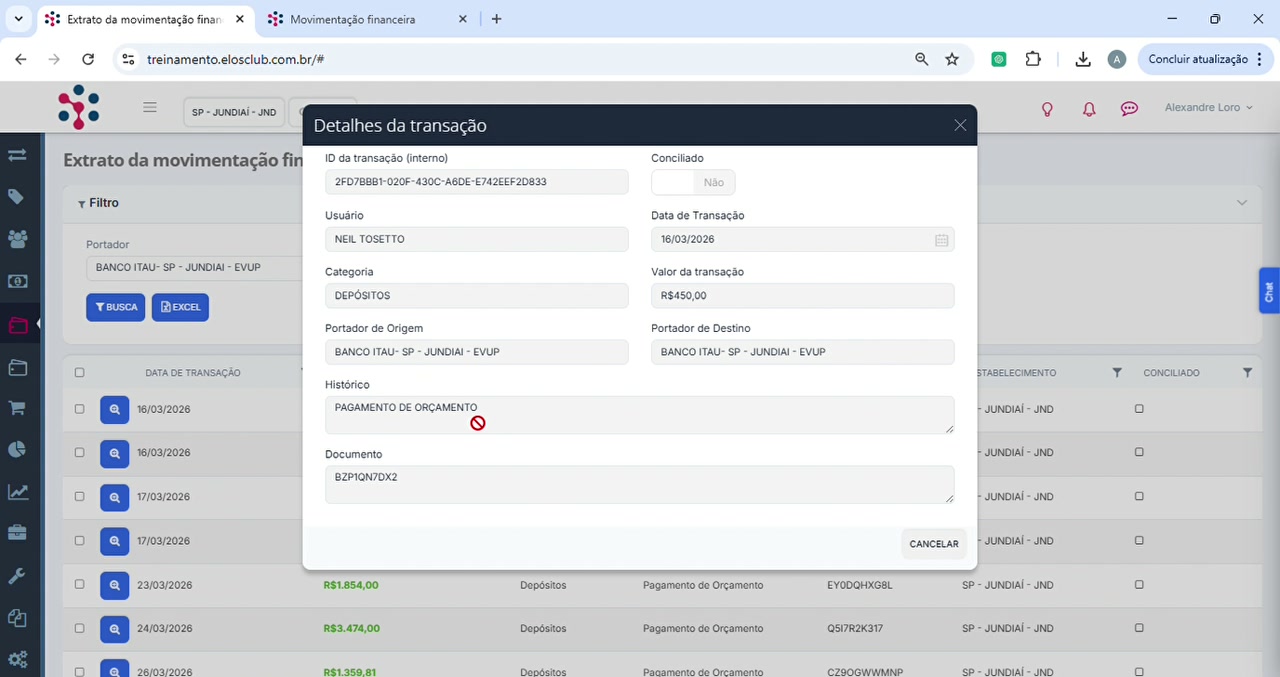Open the notifications bell icon
This screenshot has width=1280, height=677.
pos(1089,109)
